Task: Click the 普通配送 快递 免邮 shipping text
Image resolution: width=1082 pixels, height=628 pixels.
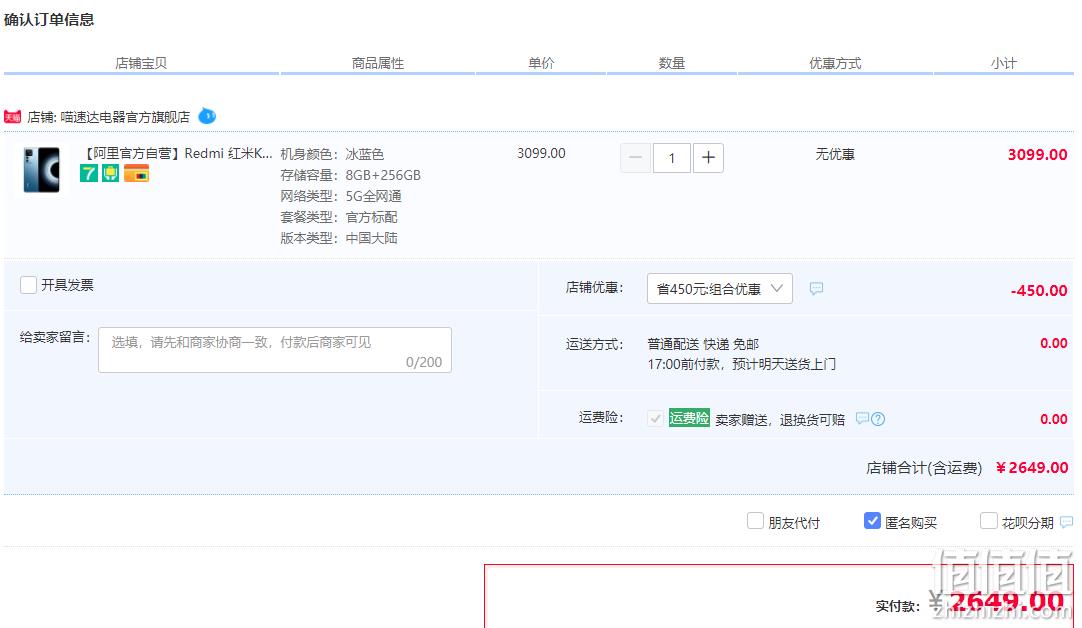Action: (703, 344)
